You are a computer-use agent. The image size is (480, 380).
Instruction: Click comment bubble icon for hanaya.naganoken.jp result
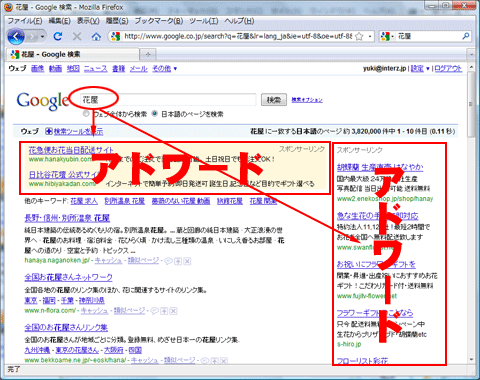click(x=168, y=261)
